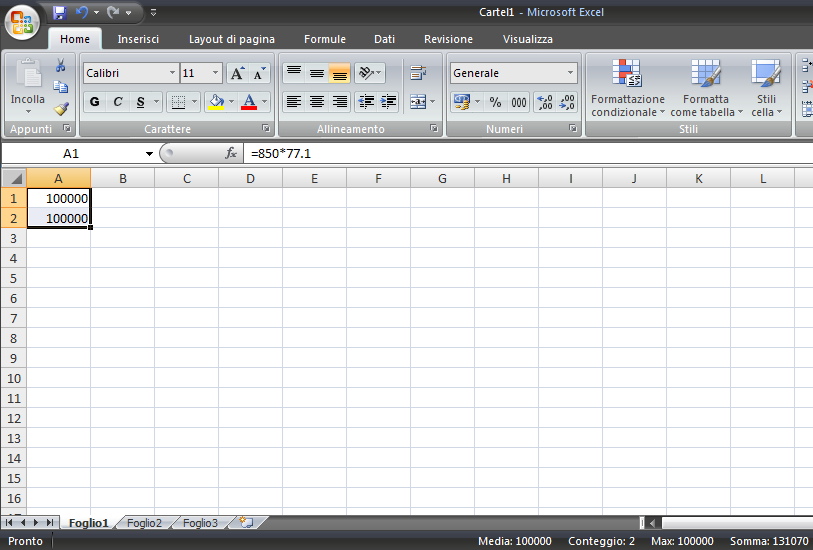Open text orientation options
The image size is (813, 550).
point(370,73)
